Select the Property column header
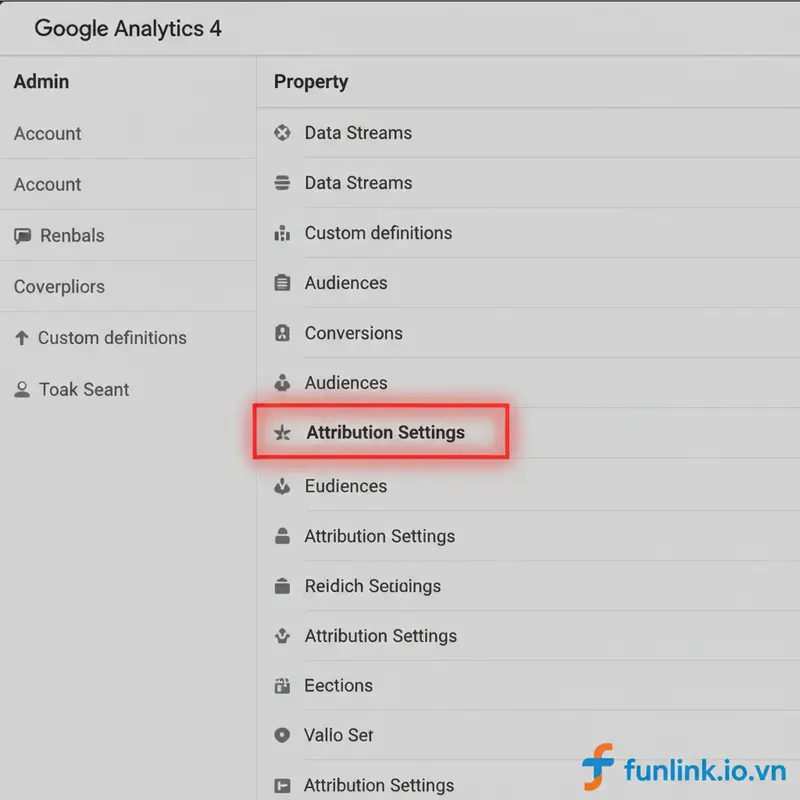The width and height of the screenshot is (800, 800). coord(310,81)
